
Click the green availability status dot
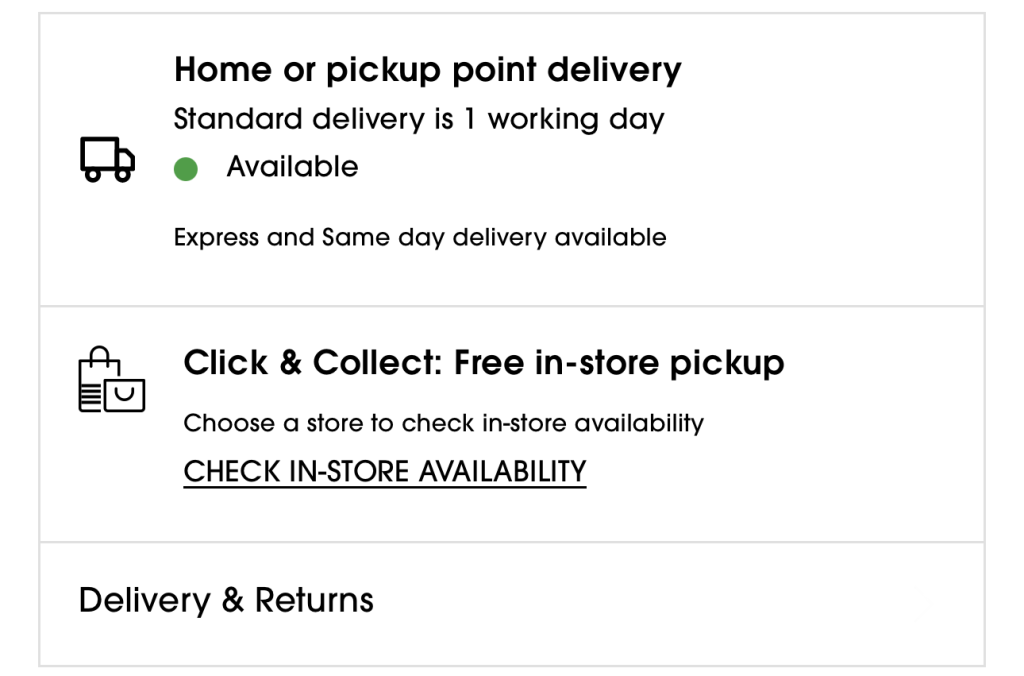click(185, 170)
